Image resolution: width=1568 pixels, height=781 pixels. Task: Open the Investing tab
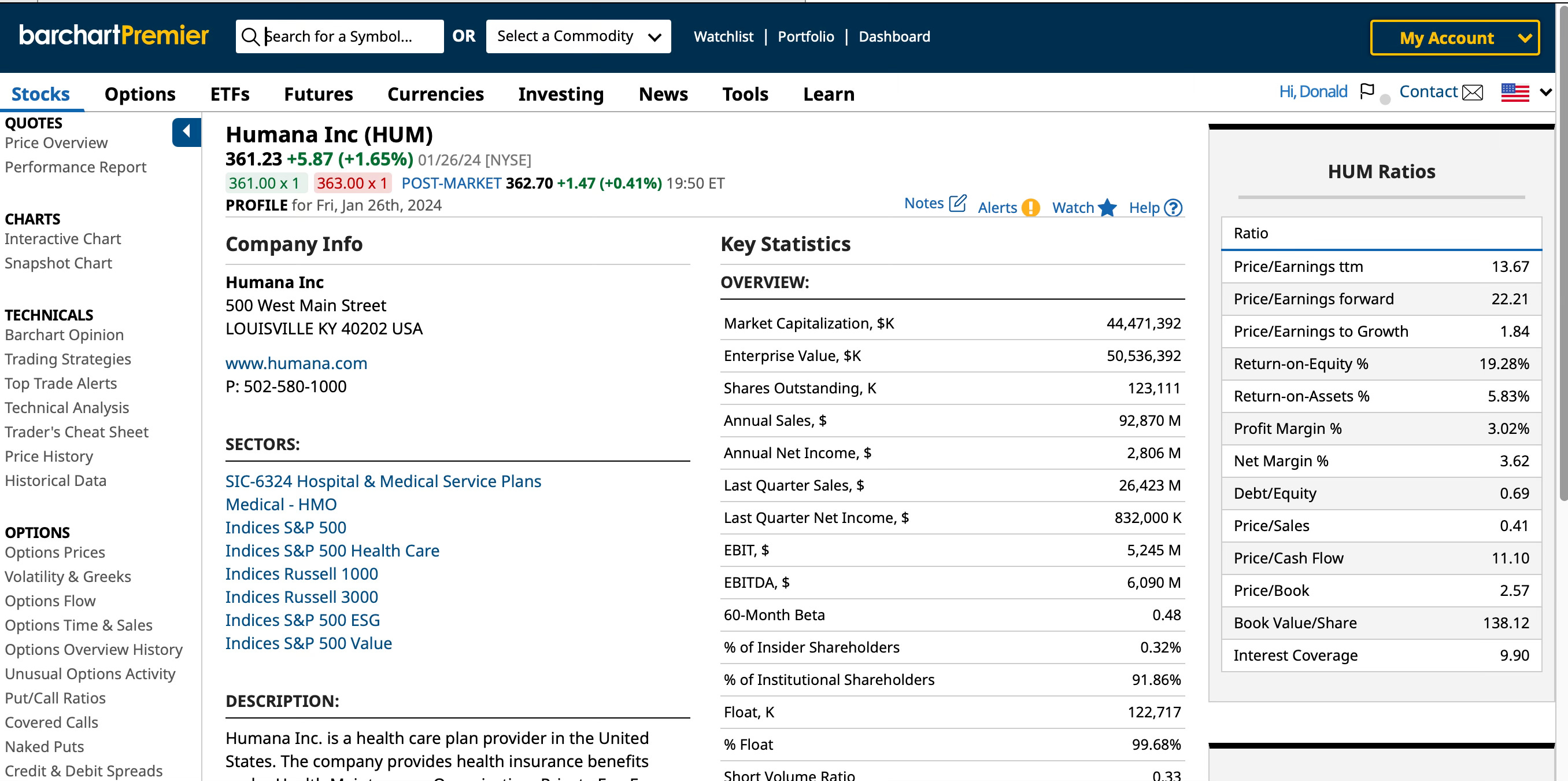[x=561, y=94]
